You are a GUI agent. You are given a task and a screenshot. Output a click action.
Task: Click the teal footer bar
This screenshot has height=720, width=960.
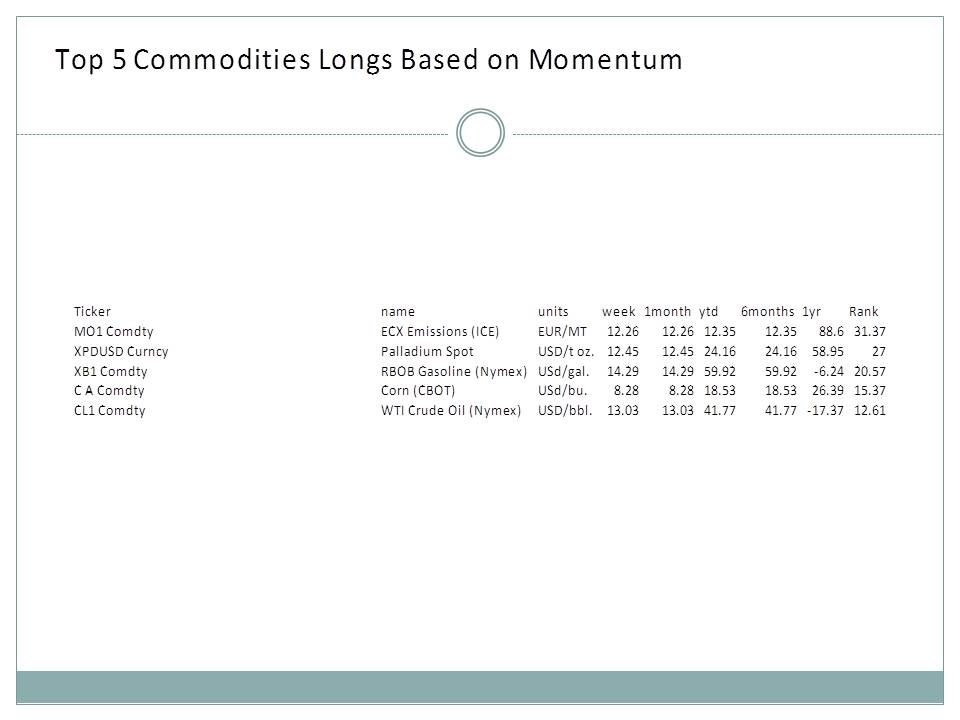coord(480,687)
